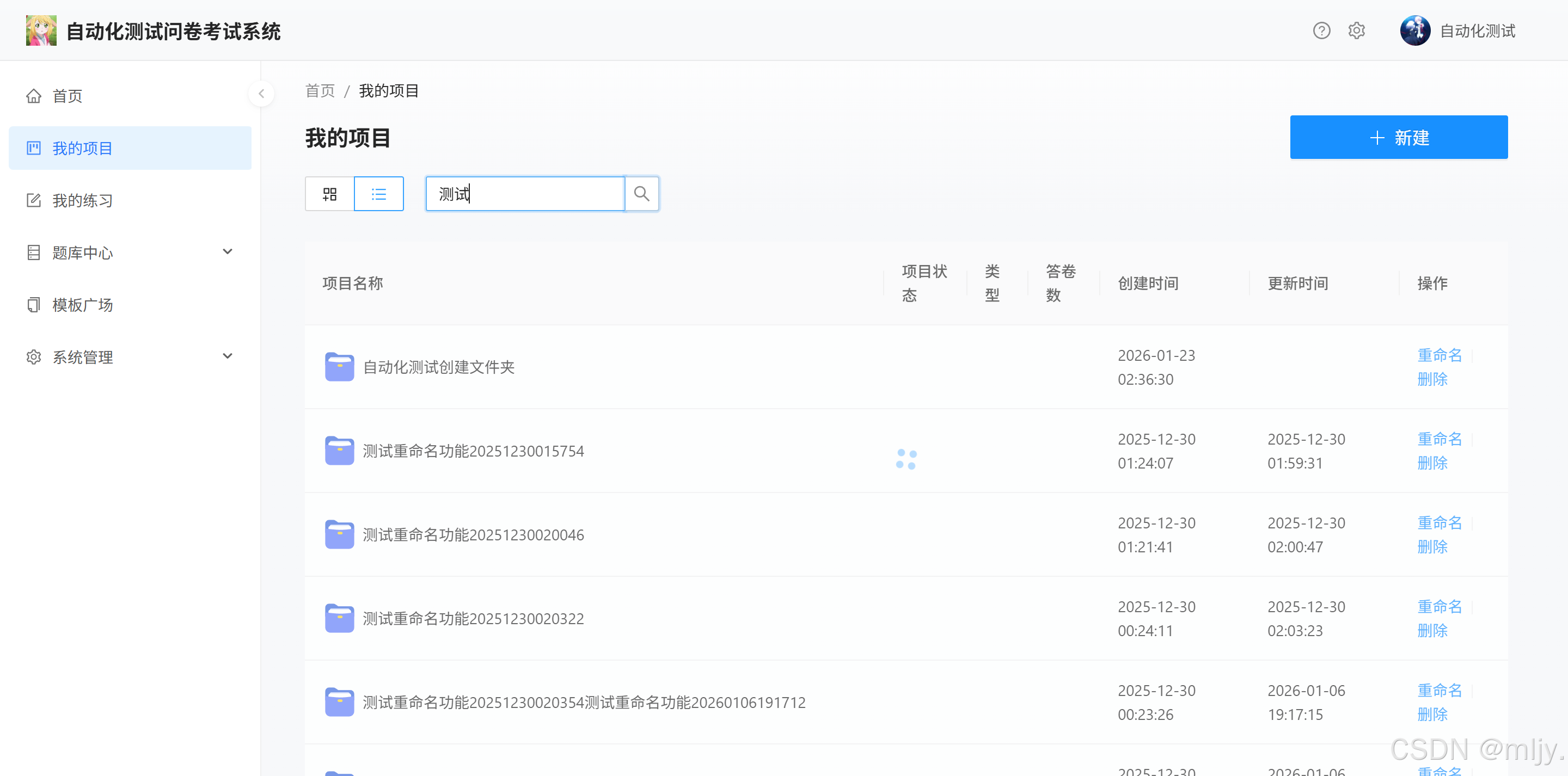Click folder icon for 测试重命名功能20251230020046
This screenshot has width=1568, height=776.
pos(339,534)
